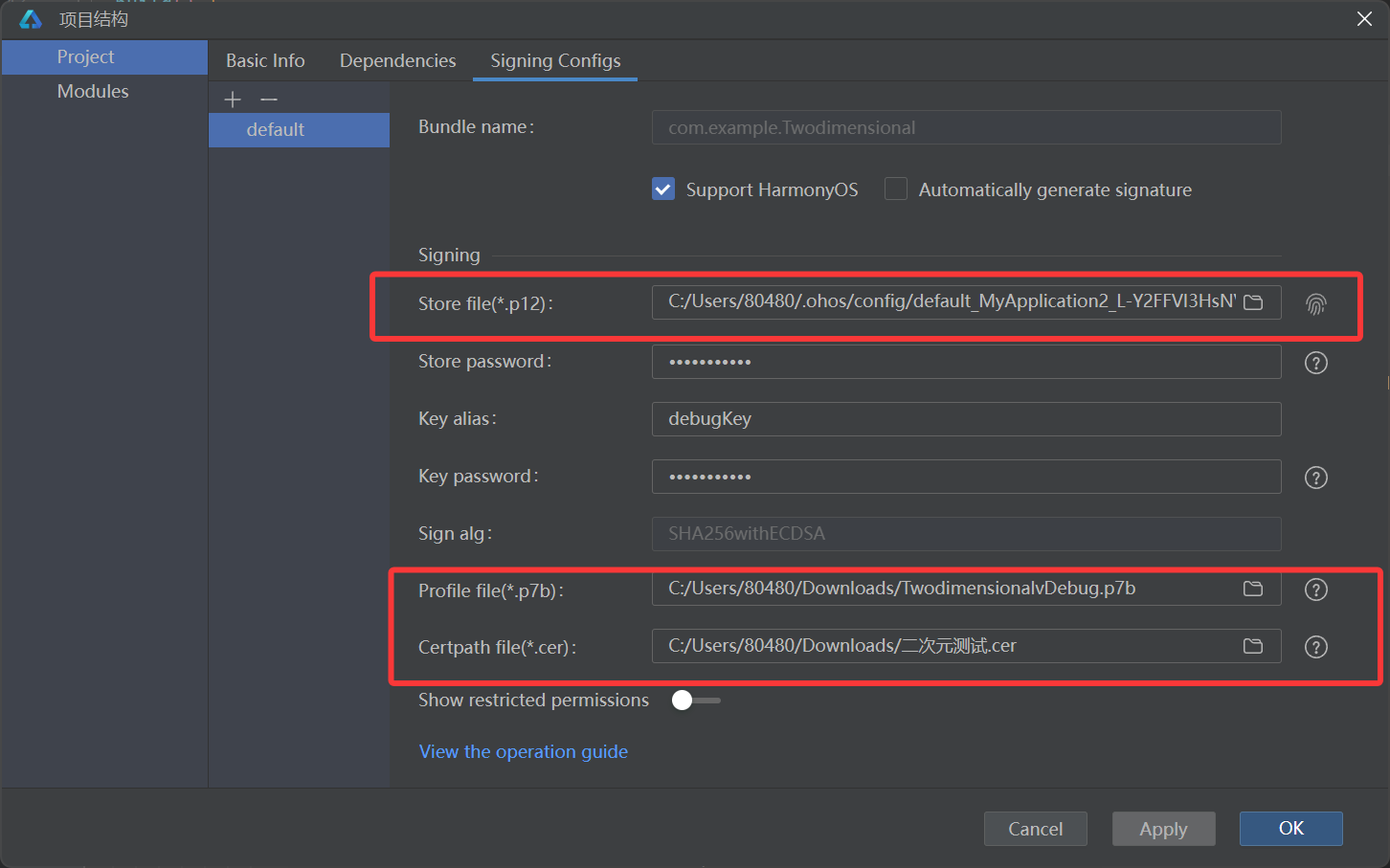Click the 'Key alias:' label

tap(457, 418)
